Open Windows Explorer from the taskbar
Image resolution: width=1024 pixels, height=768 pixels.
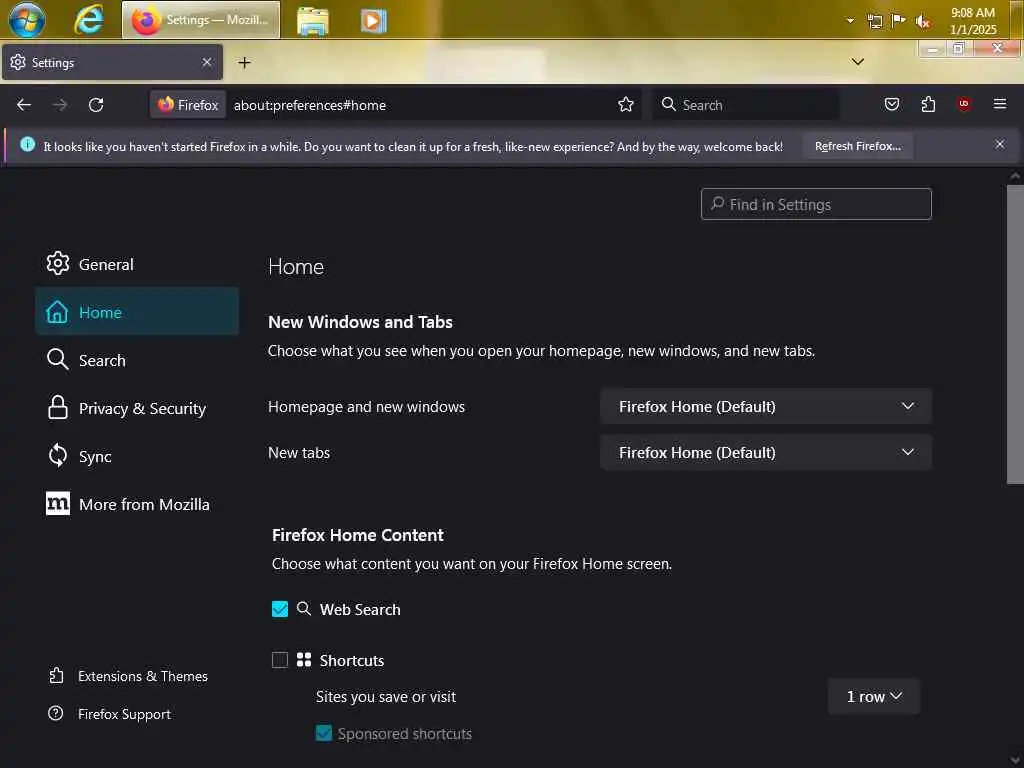click(313, 21)
